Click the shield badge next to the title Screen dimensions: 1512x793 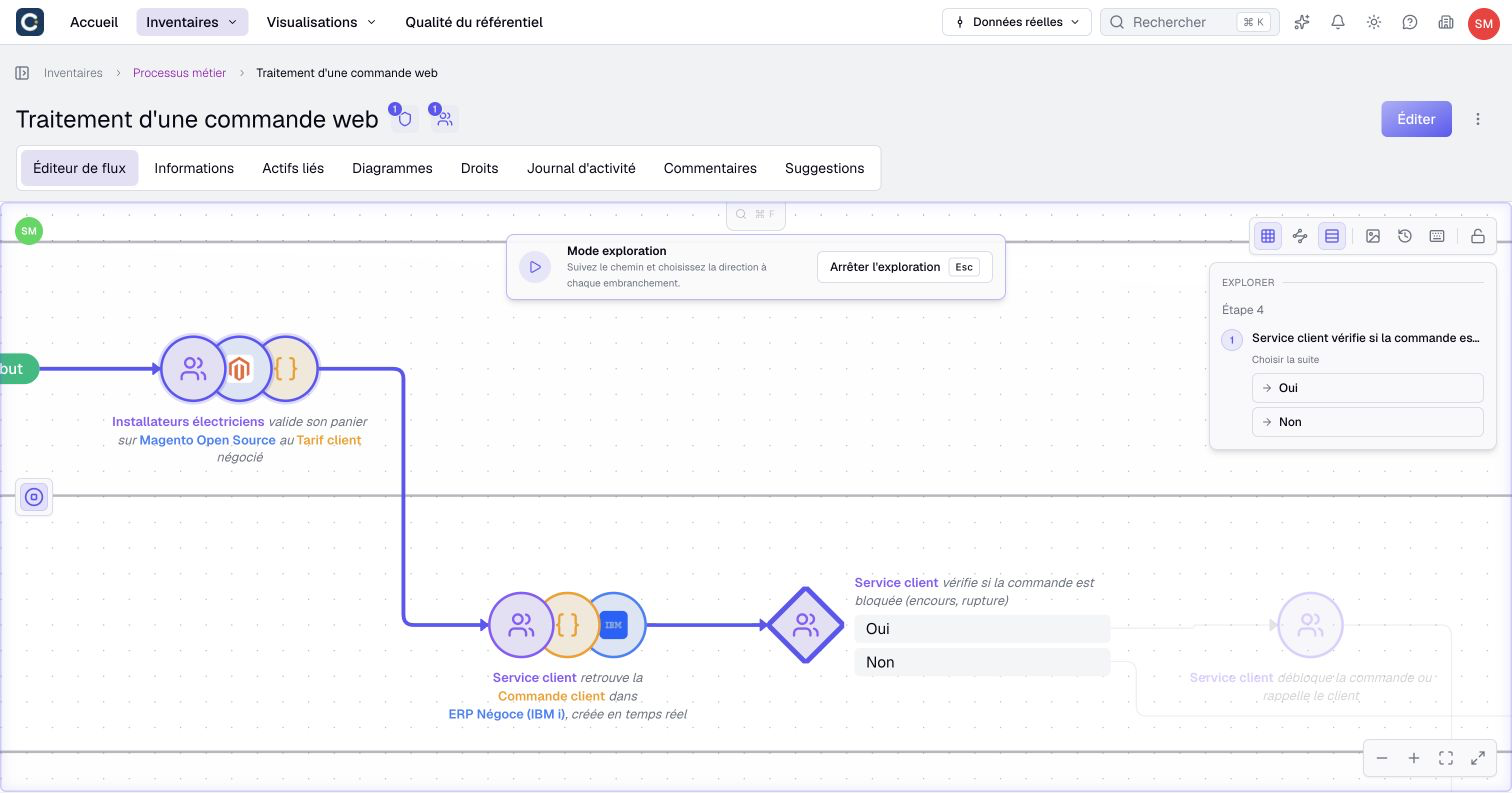pos(404,120)
